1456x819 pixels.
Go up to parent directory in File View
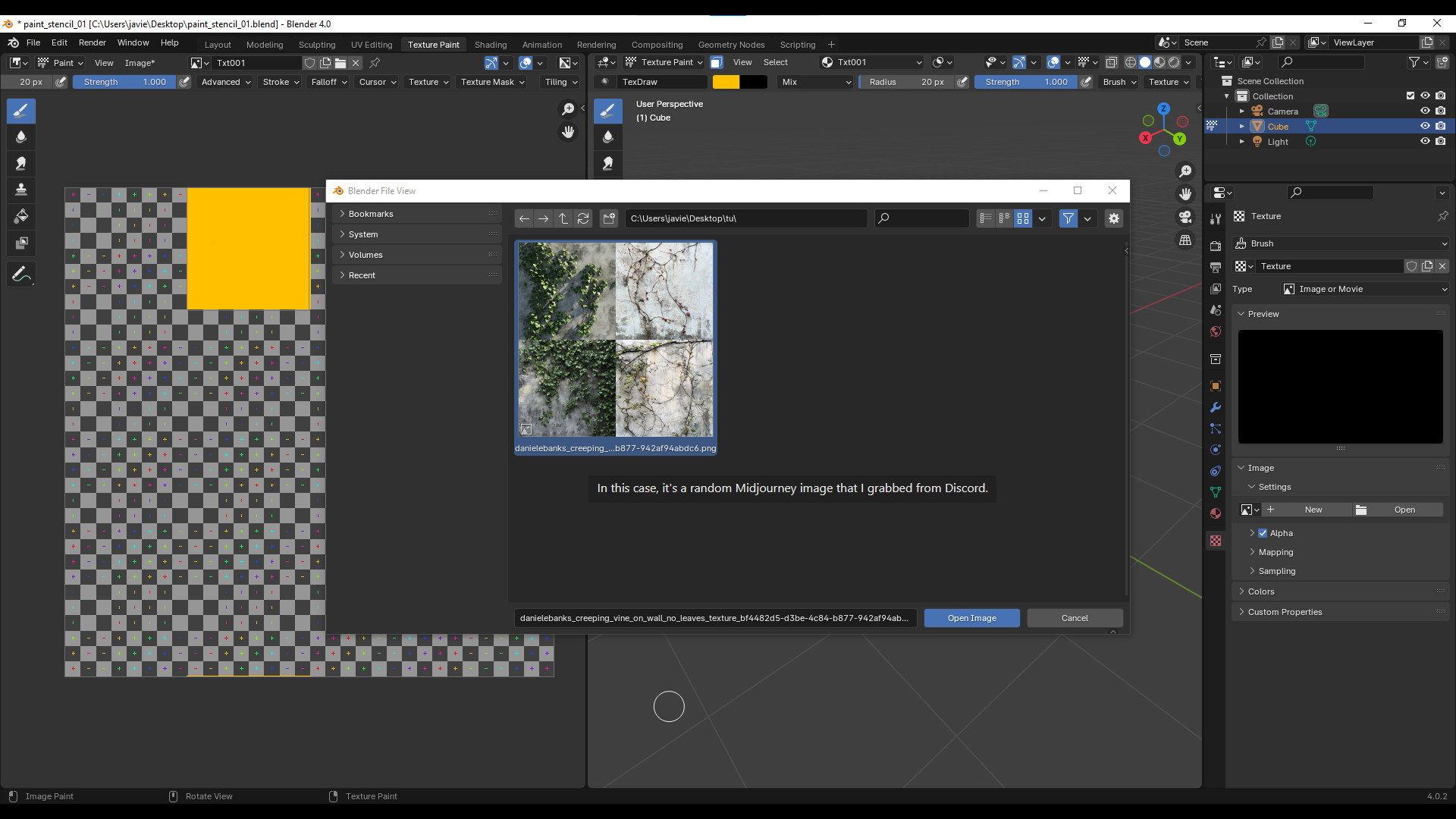coord(563,218)
